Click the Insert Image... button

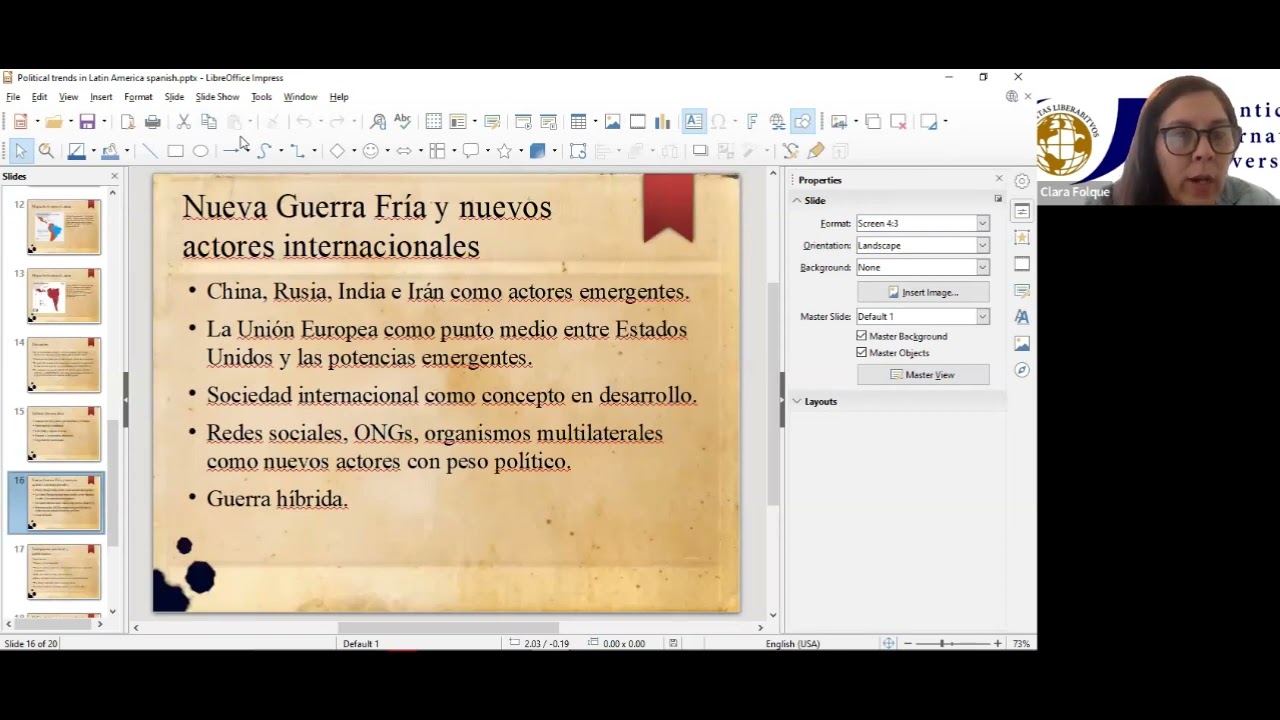[923, 292]
